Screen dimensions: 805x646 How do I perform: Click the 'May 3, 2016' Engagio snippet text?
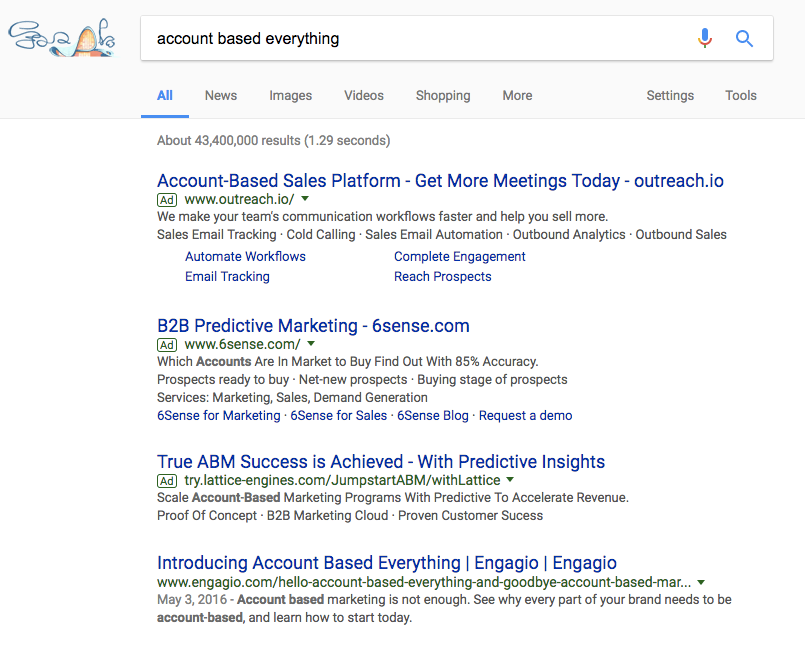(444, 609)
